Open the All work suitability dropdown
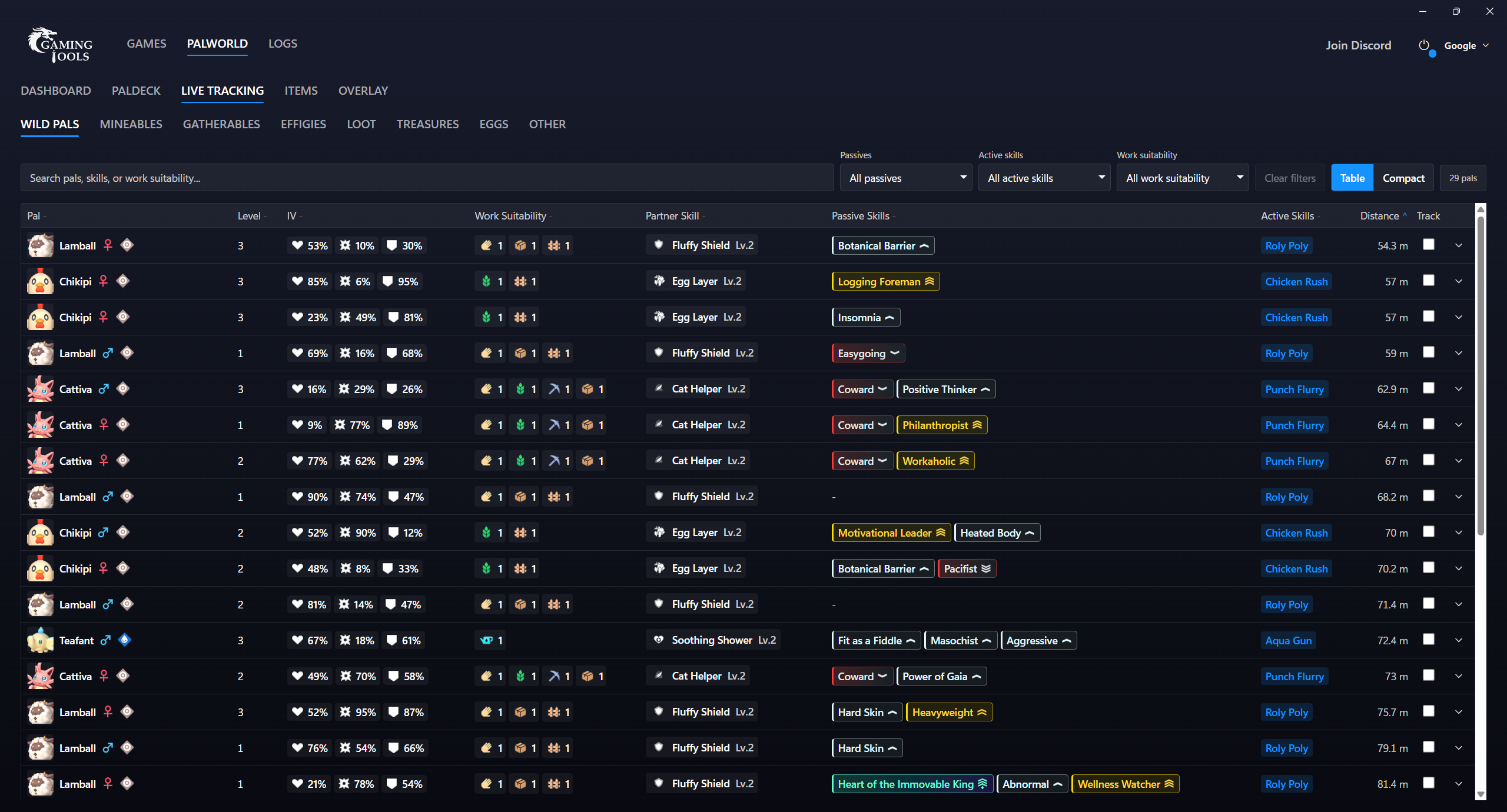This screenshot has width=1507, height=812. coord(1183,178)
